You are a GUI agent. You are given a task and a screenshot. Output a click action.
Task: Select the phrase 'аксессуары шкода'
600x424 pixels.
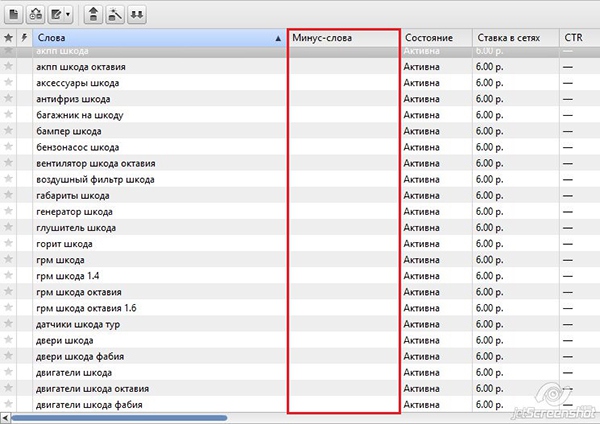coord(78,83)
